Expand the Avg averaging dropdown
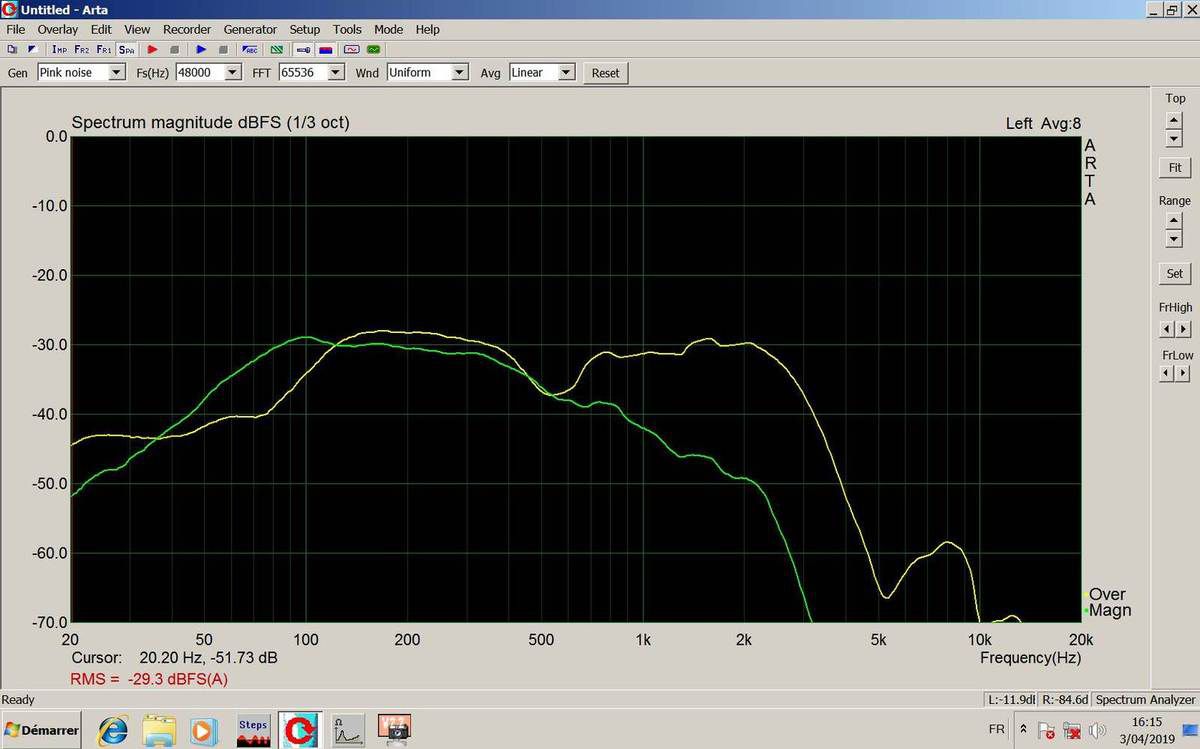 [x=567, y=72]
